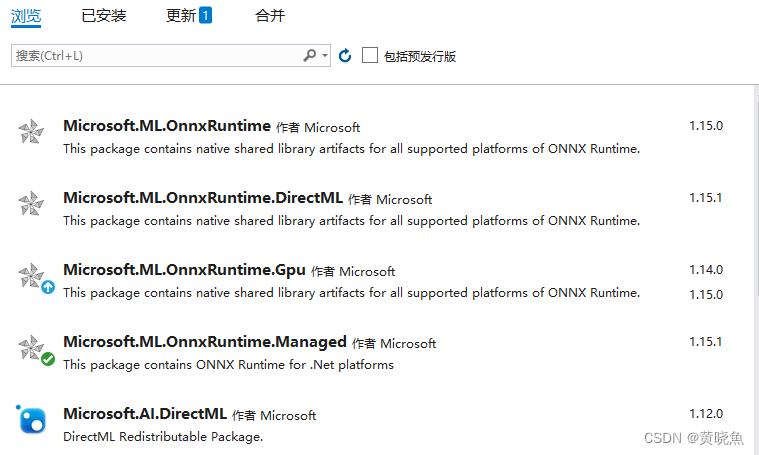Click the magnifier search icon
Screen dimensions: 759x455
[x=310, y=56]
